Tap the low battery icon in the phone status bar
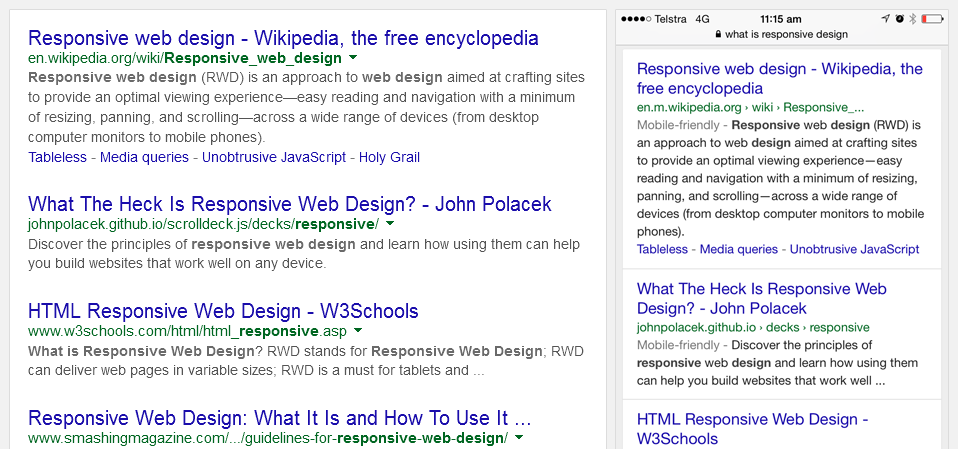The image size is (958, 449). [x=932, y=19]
